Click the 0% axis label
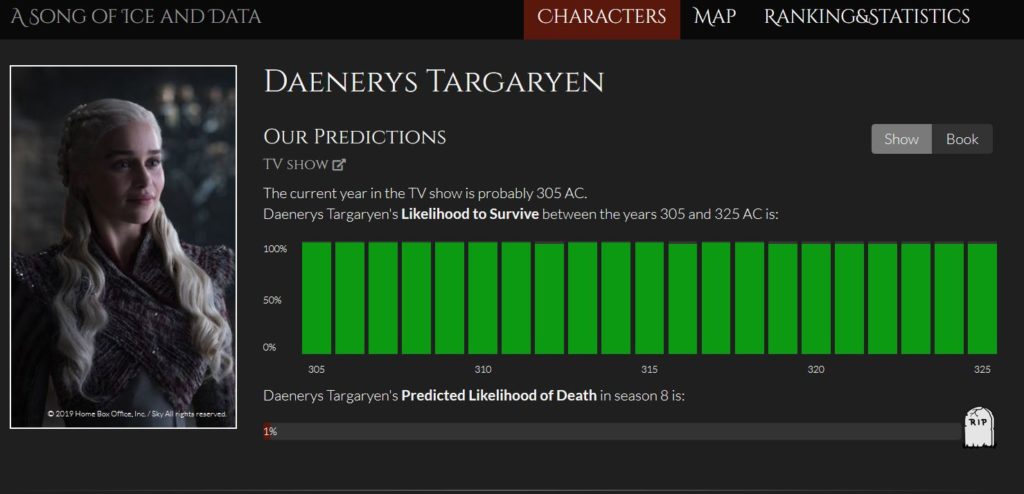Image resolution: width=1024 pixels, height=494 pixels. pyautogui.click(x=270, y=348)
